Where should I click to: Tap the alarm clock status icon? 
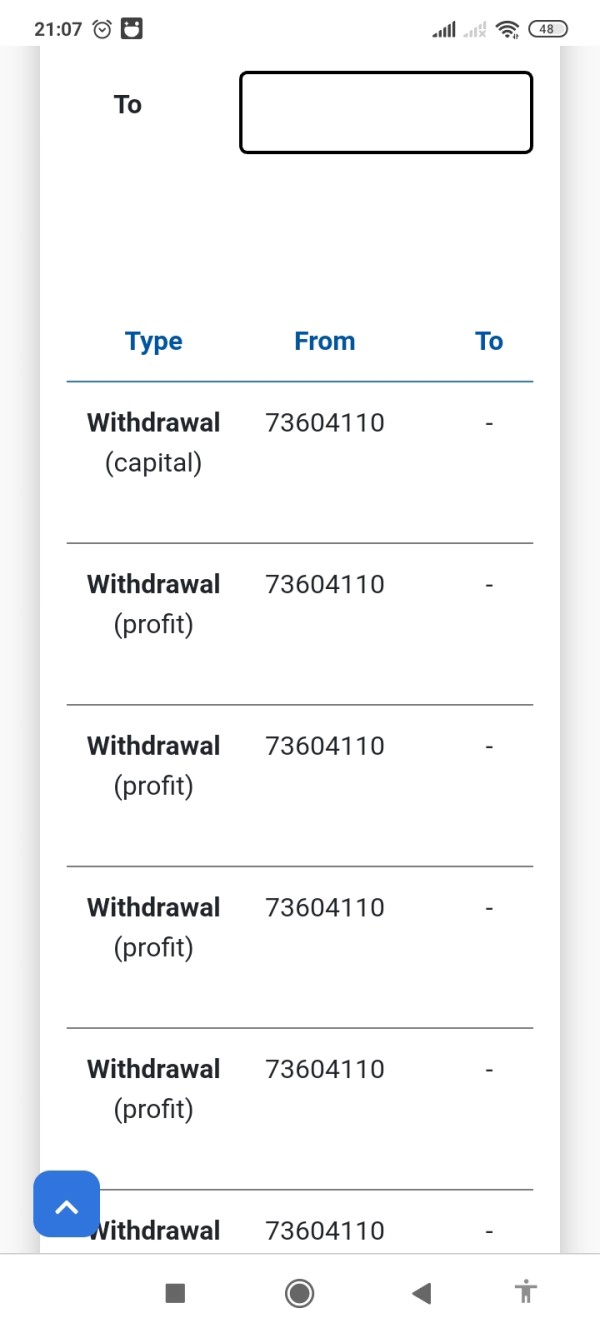(102, 29)
